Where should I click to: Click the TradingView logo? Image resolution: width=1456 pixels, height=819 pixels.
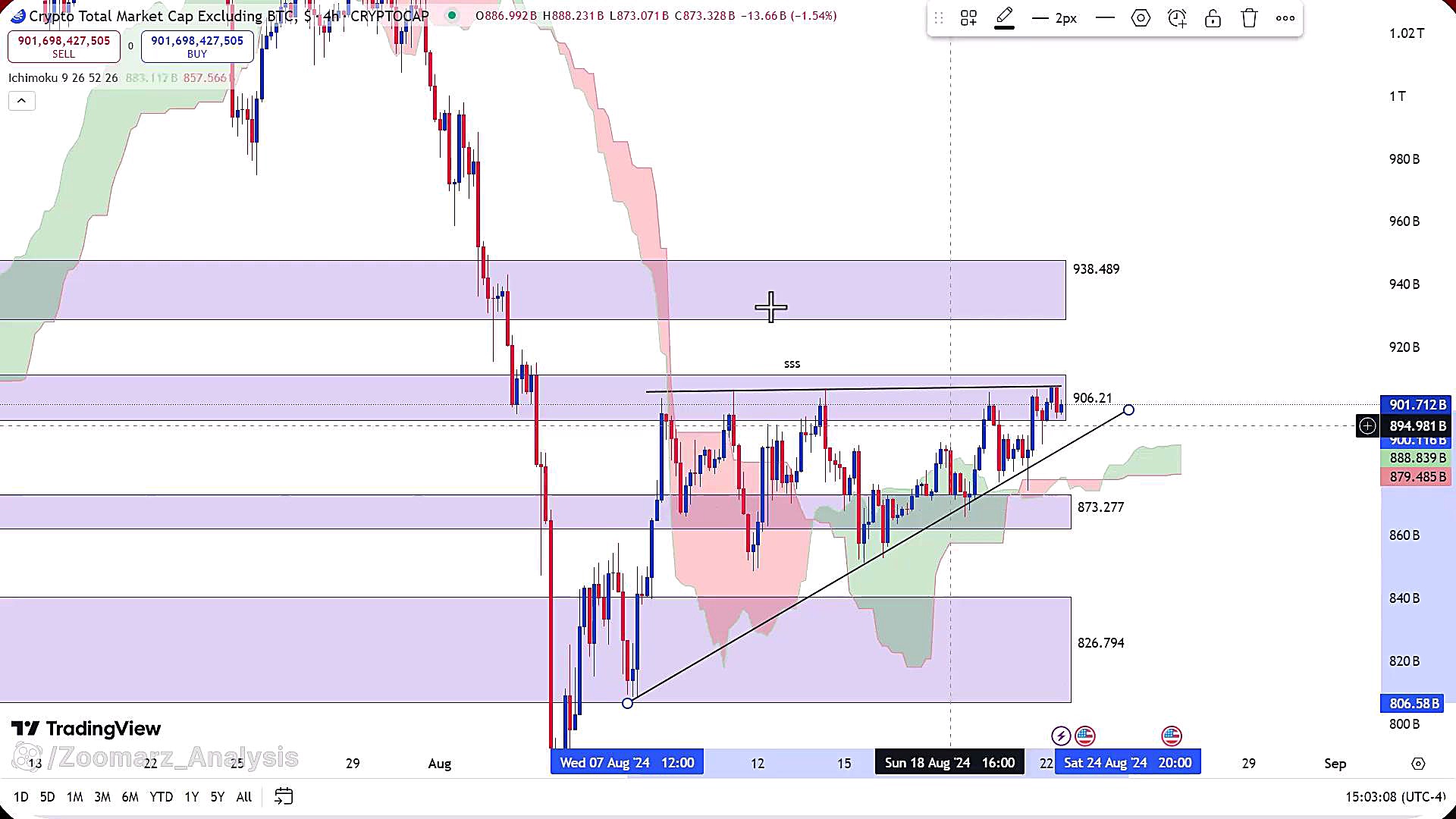(x=86, y=729)
